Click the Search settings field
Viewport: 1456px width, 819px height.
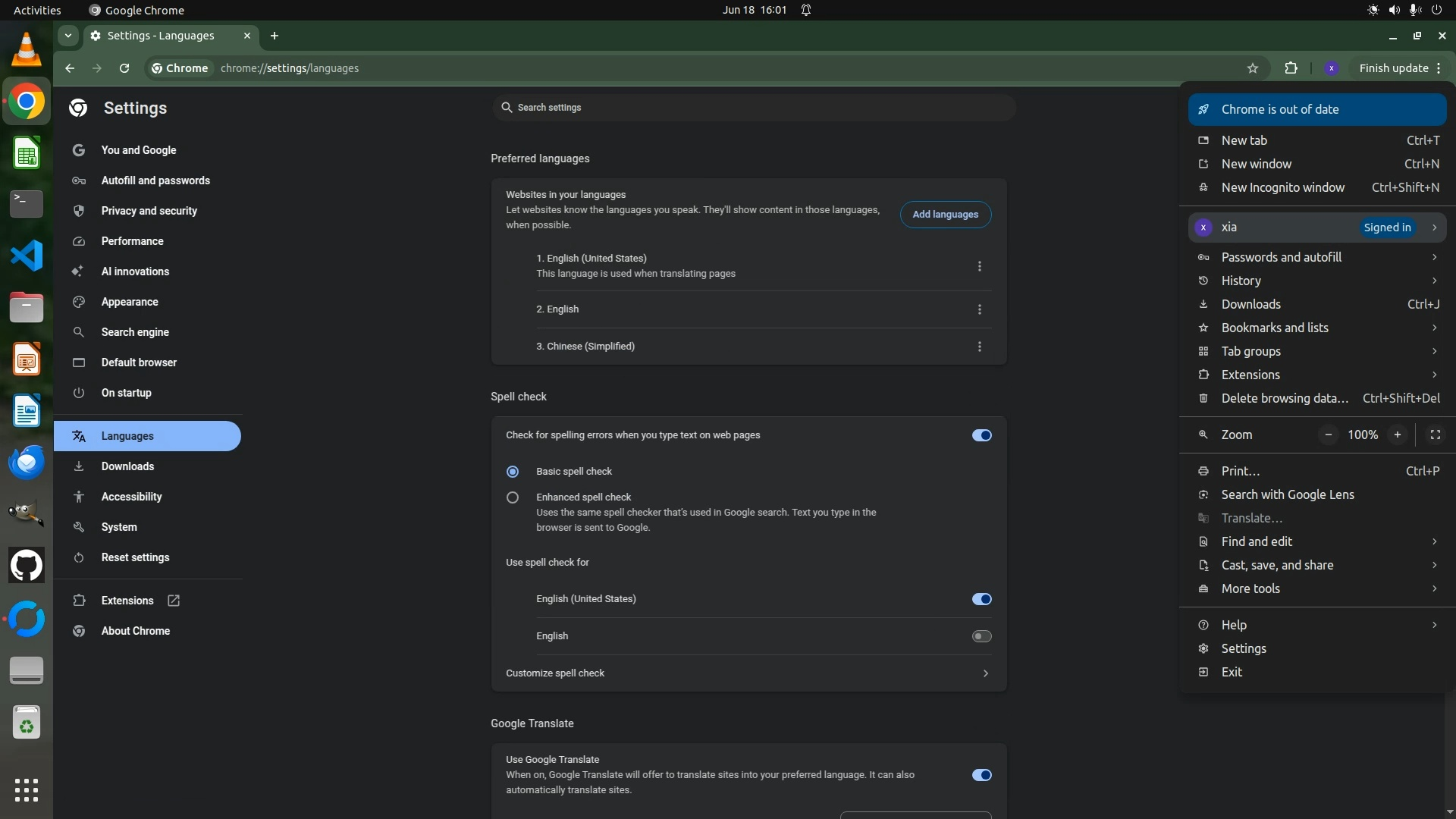click(x=753, y=108)
